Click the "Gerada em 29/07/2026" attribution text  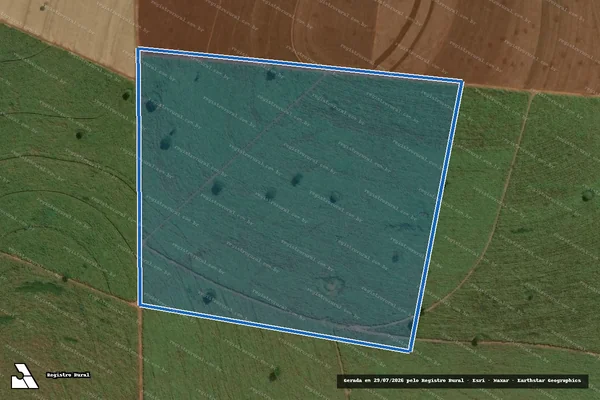pos(462,381)
